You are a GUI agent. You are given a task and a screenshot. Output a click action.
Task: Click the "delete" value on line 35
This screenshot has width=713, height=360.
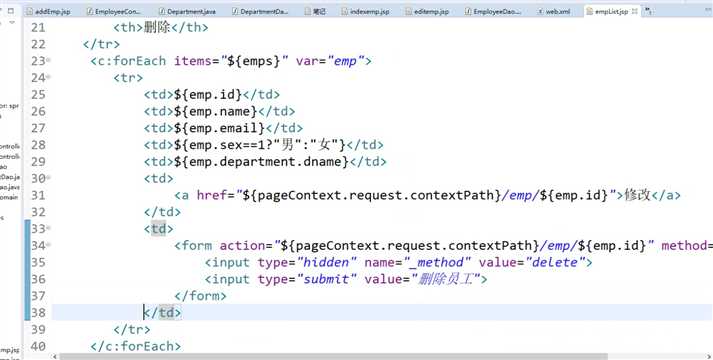click(x=555, y=262)
